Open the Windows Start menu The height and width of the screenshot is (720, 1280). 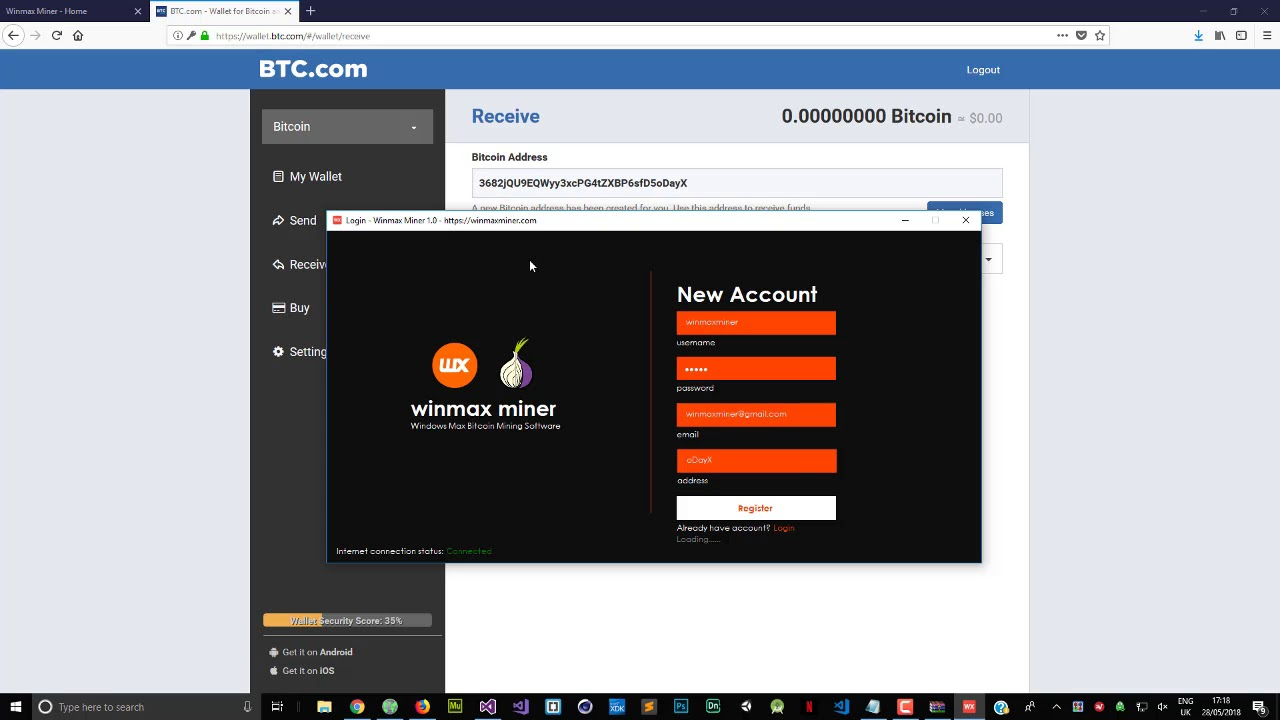pos(15,707)
